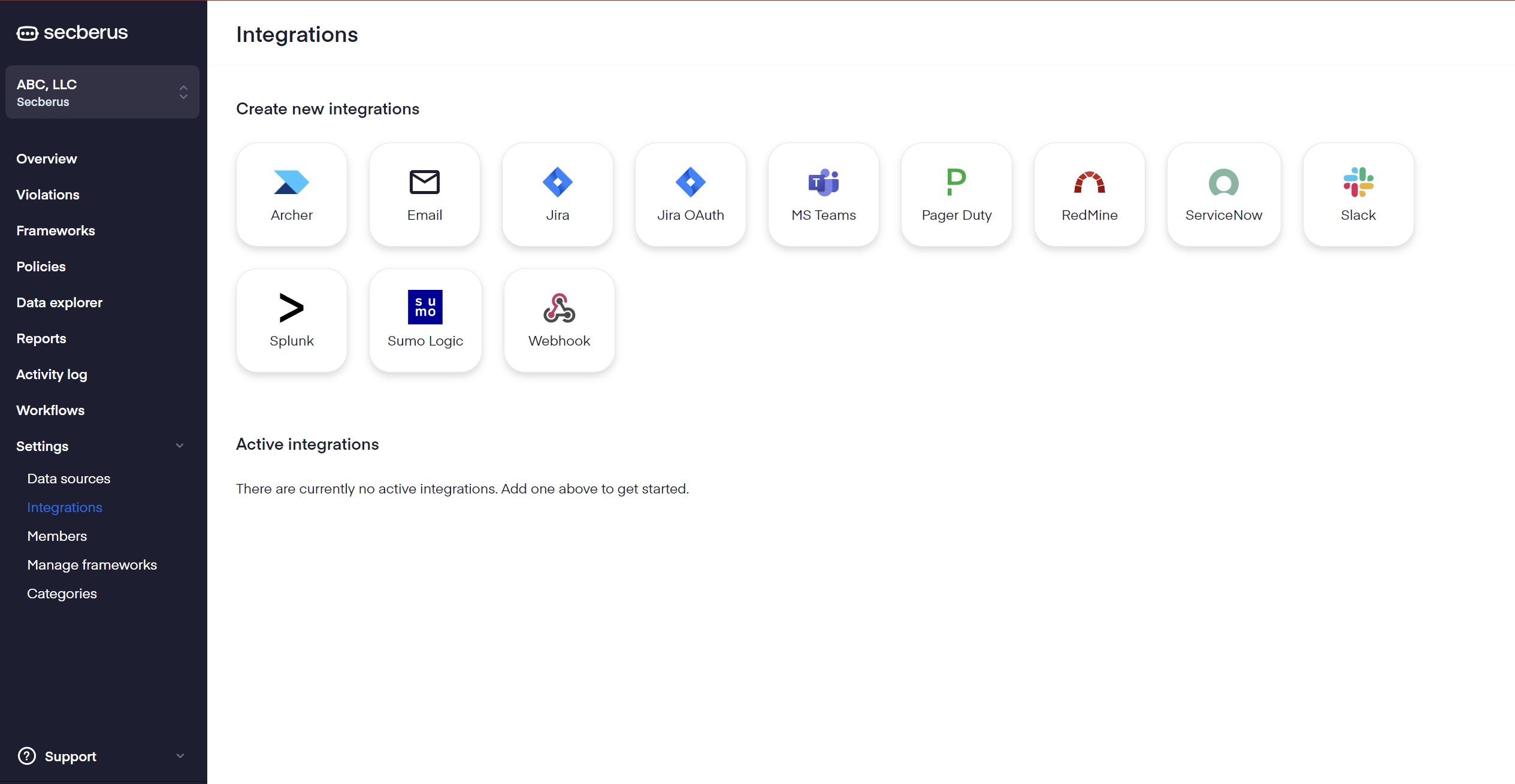Click the RedMine card label
The image size is (1515, 784).
click(x=1090, y=215)
